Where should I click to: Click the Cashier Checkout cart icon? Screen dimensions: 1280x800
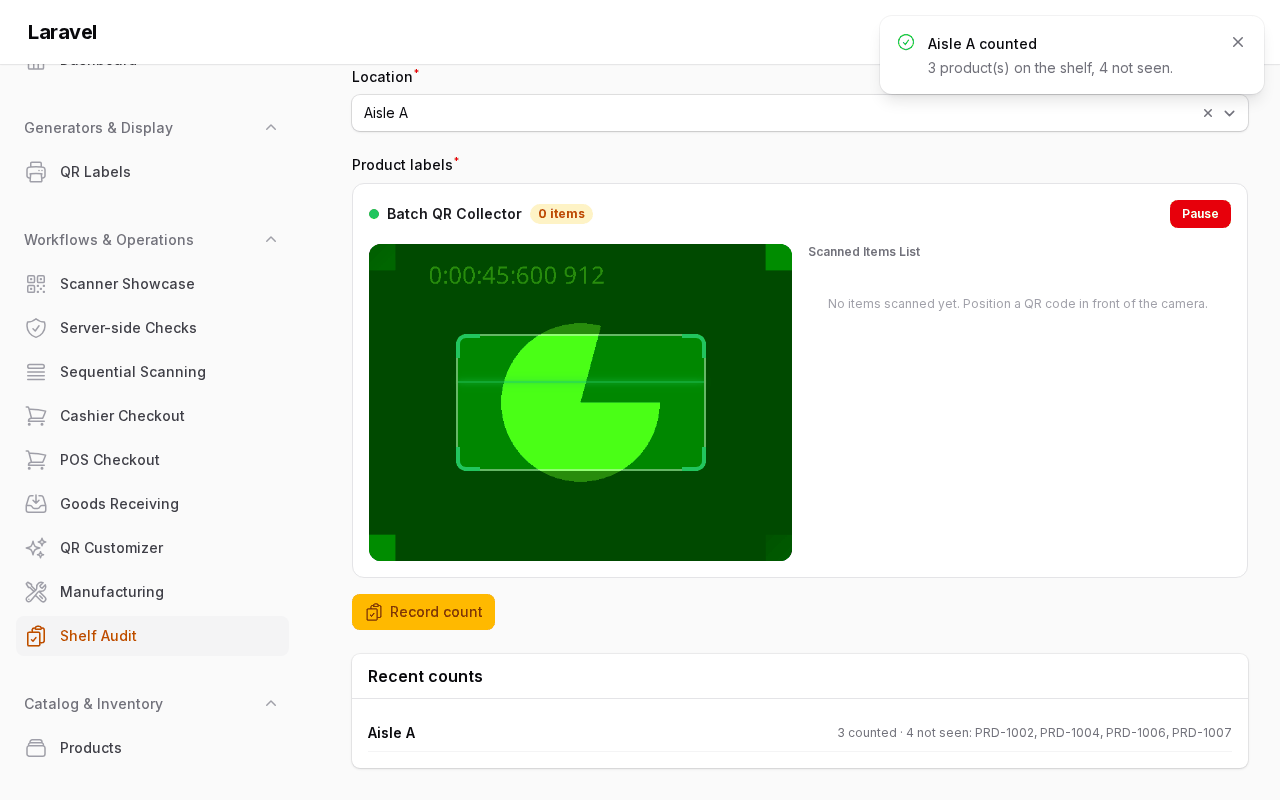click(36, 416)
